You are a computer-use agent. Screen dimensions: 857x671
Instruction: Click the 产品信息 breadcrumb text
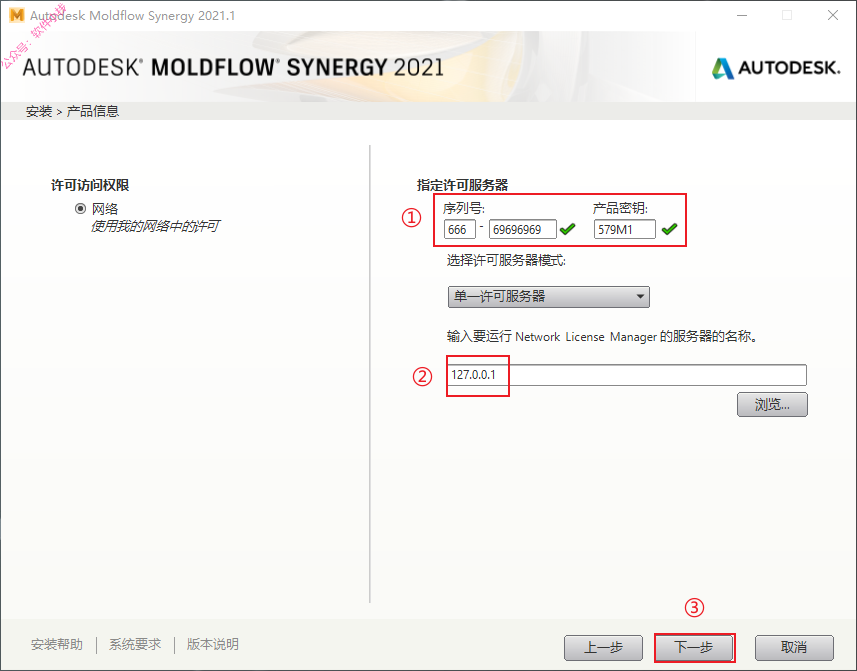pos(92,111)
